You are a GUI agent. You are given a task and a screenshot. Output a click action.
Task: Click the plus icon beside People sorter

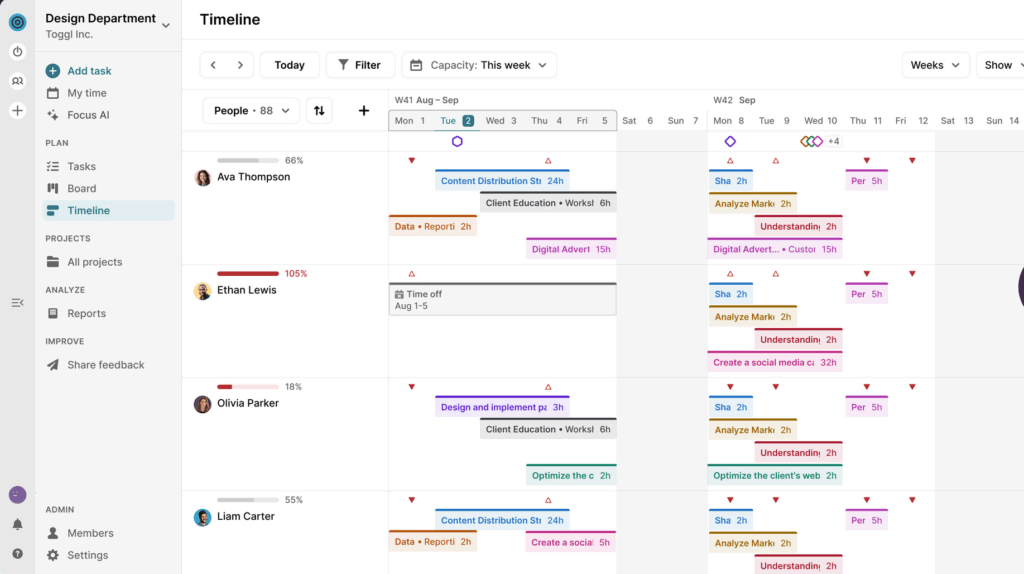tap(364, 111)
